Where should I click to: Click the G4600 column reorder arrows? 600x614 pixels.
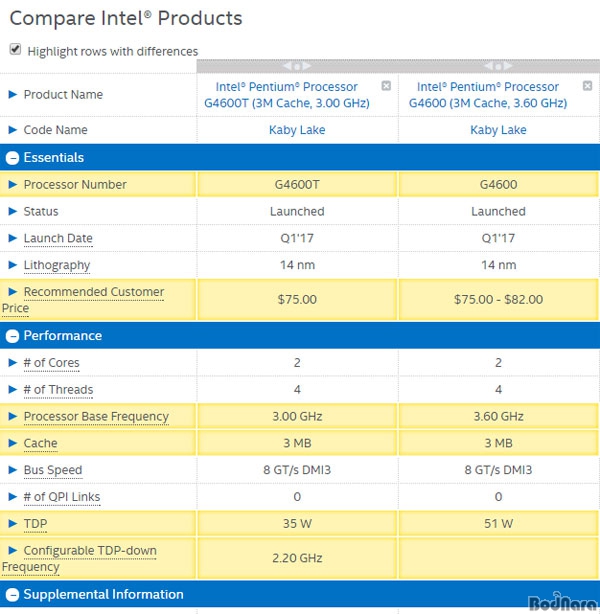[x=498, y=66]
